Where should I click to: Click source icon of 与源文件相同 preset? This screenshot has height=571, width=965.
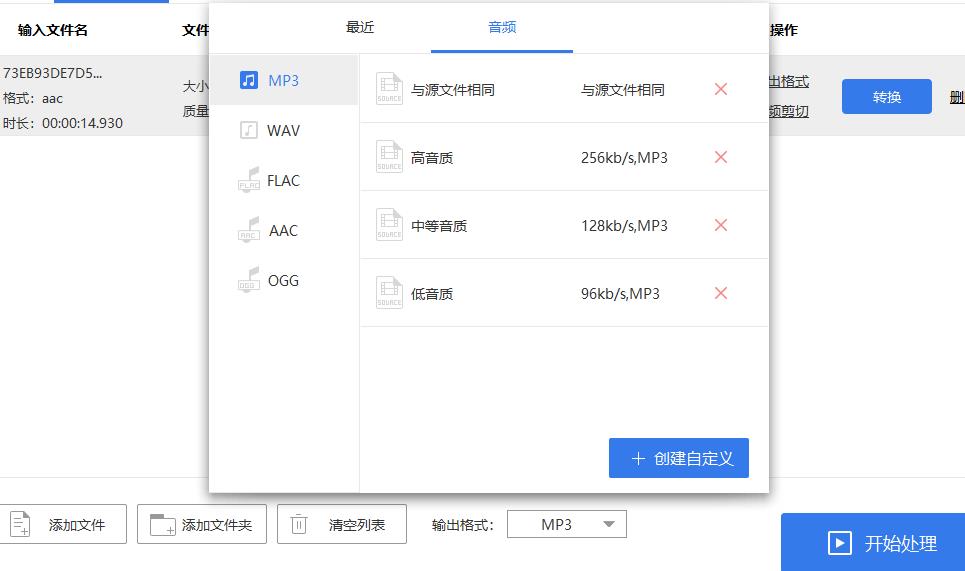[x=389, y=89]
